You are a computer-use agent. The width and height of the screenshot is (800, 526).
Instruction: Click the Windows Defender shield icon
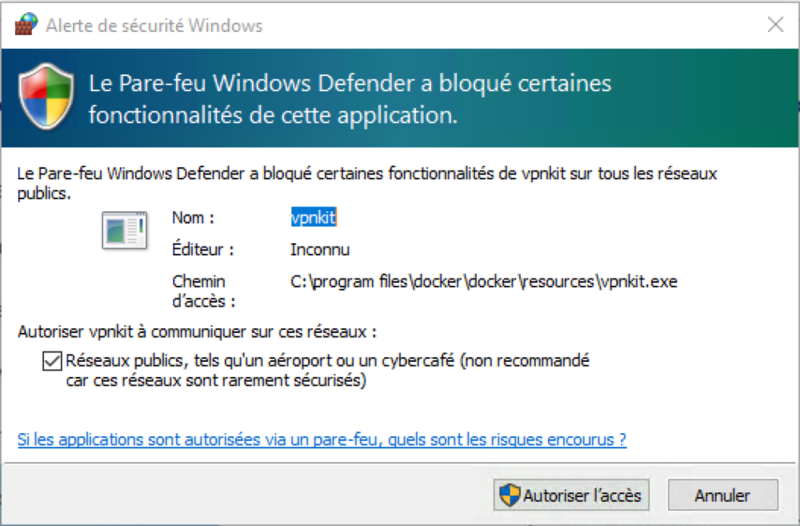point(46,96)
